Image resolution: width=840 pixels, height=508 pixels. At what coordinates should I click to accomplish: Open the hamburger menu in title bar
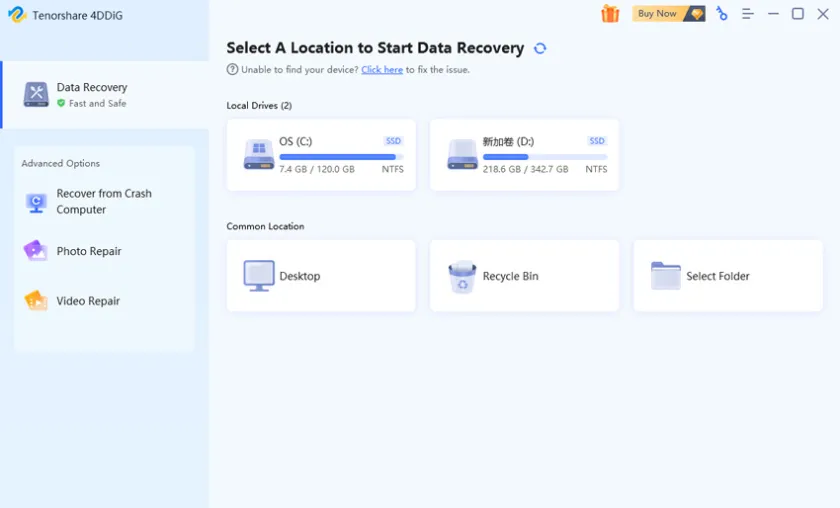coord(747,14)
